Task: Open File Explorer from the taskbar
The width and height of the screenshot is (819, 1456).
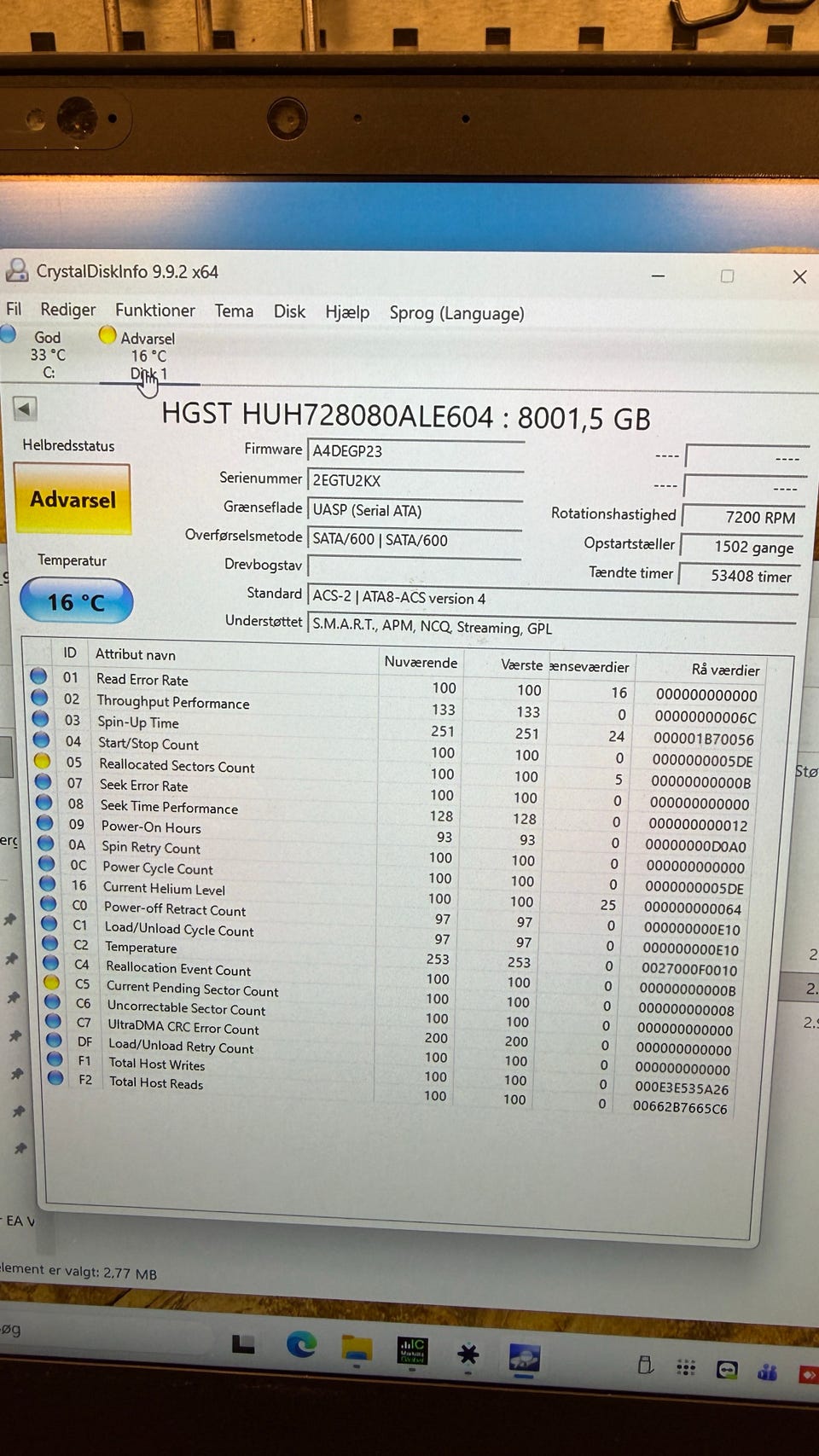Action: [357, 1348]
